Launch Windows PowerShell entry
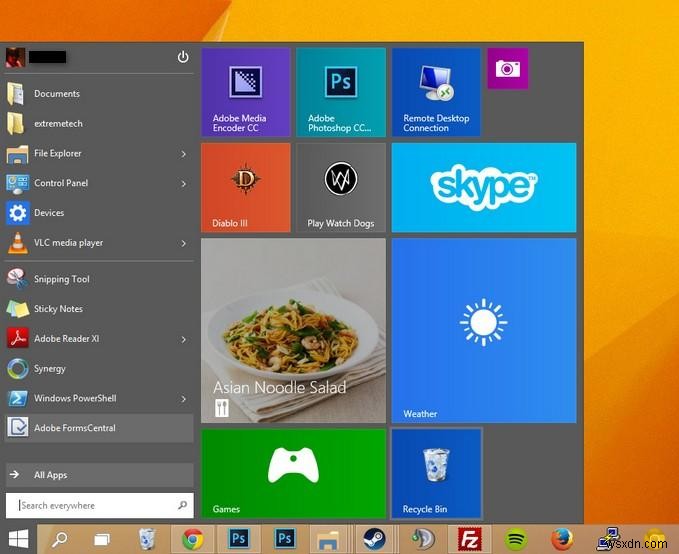The height and width of the screenshot is (554, 679). [x=99, y=398]
